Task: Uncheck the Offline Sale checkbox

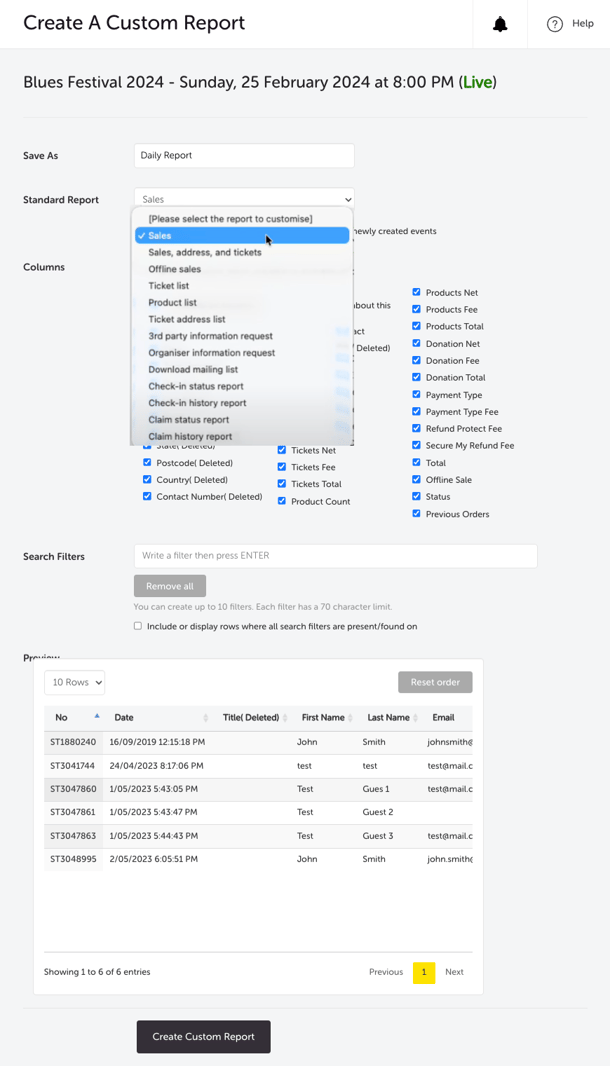Action: pos(416,479)
